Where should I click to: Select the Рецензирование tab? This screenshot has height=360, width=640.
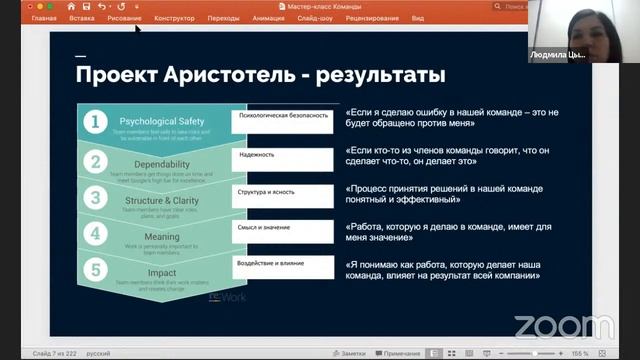[x=372, y=18]
